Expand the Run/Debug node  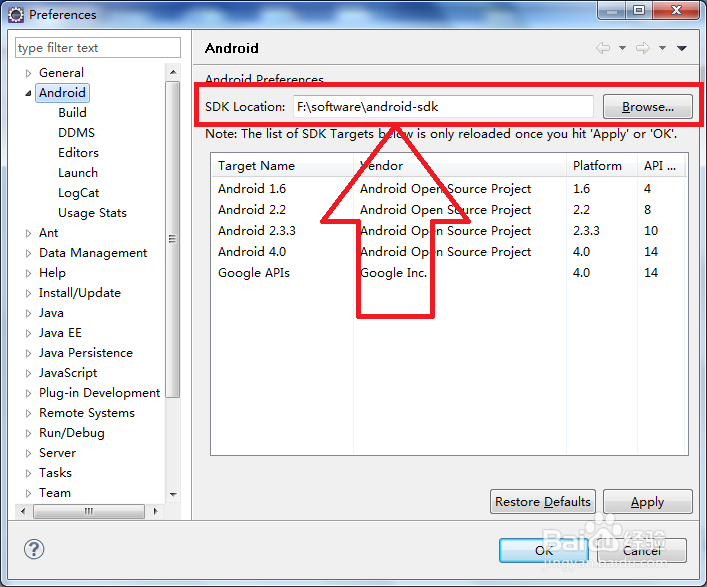point(28,433)
